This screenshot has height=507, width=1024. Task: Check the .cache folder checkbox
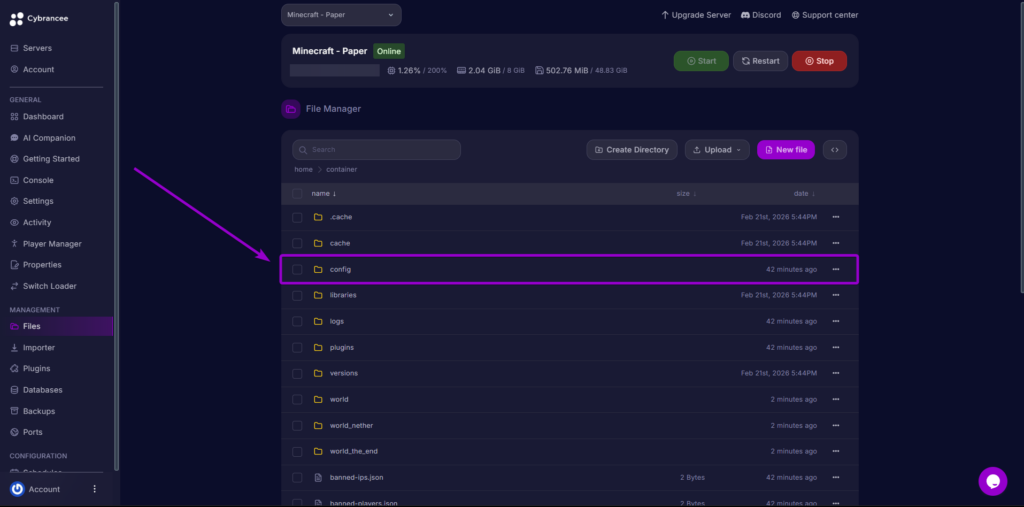pos(297,217)
